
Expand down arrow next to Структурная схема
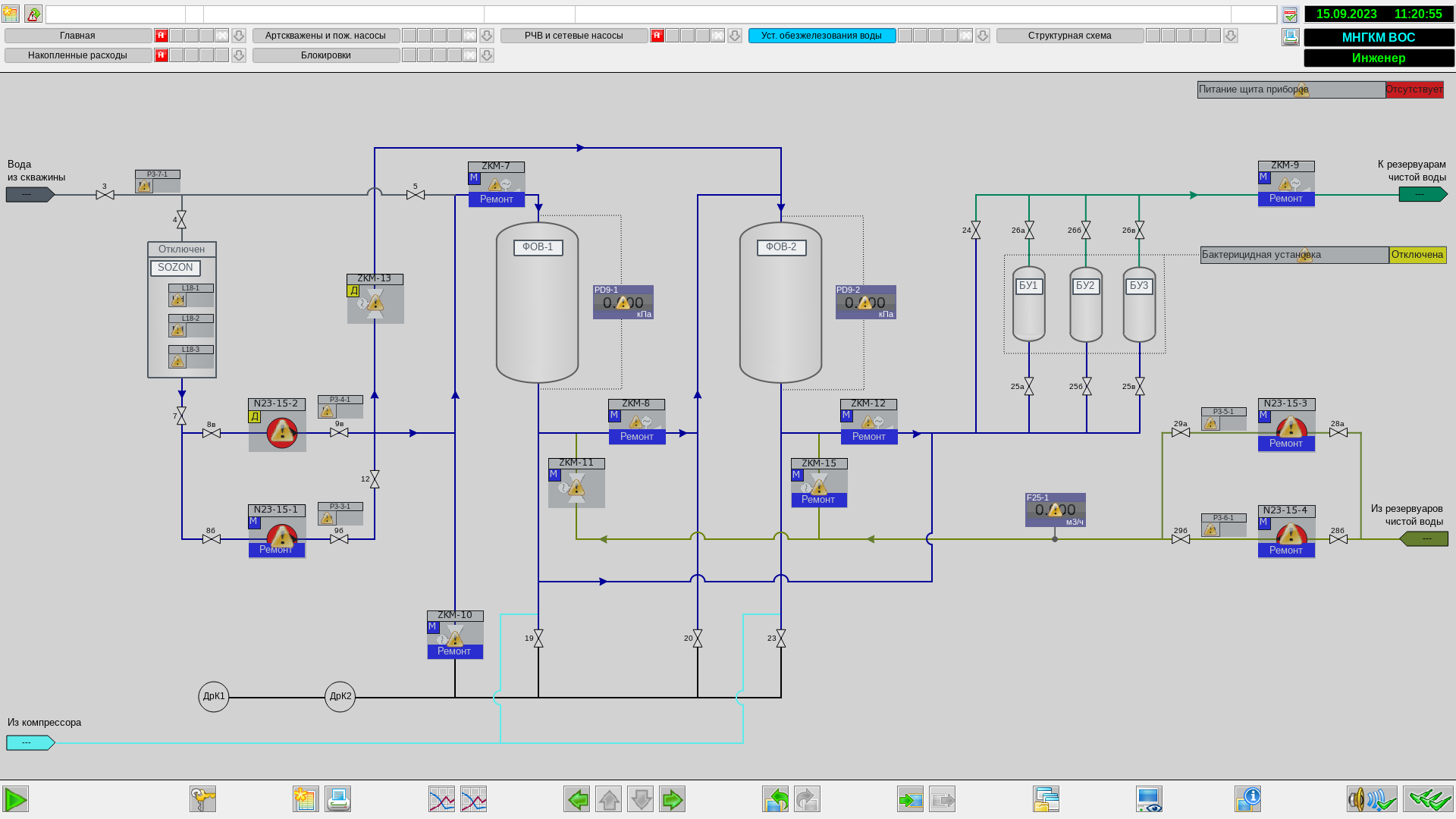click(1231, 36)
